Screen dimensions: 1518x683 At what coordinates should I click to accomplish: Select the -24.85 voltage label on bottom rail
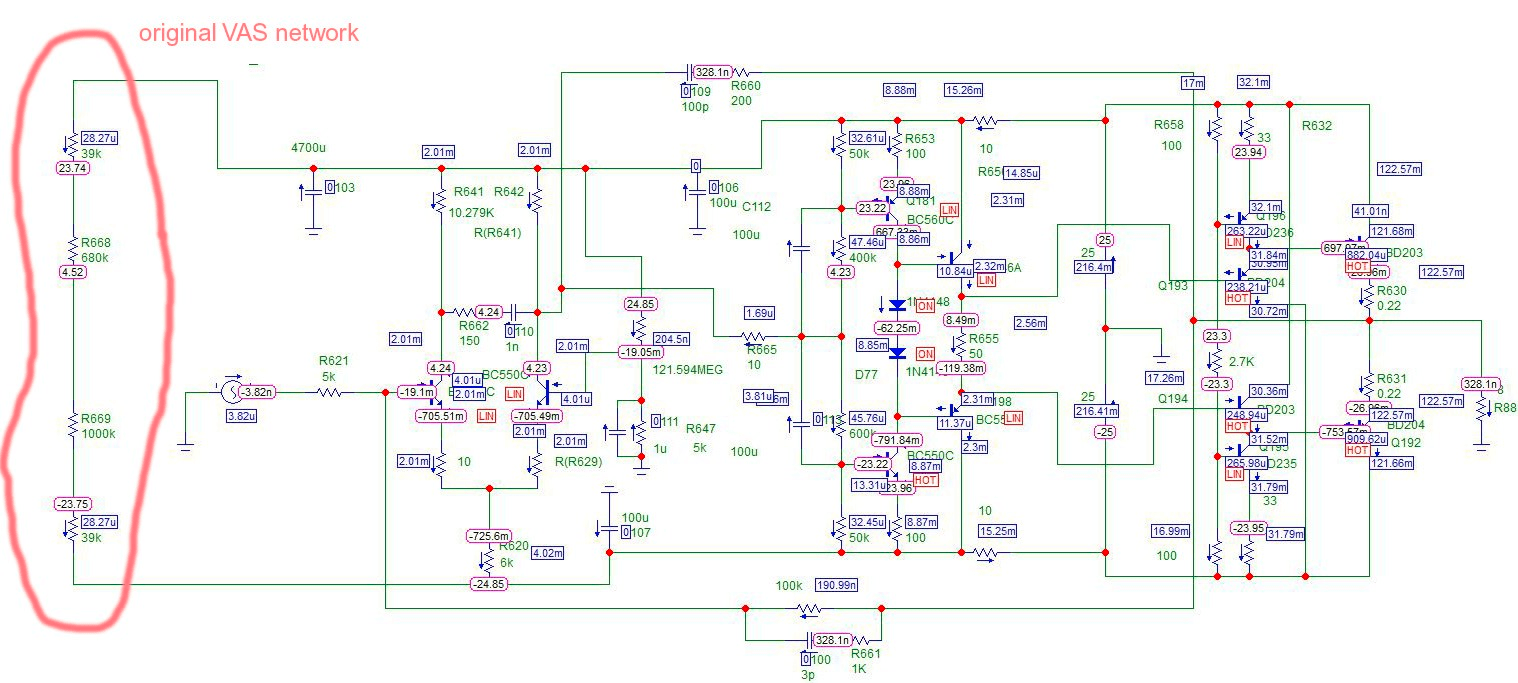coord(490,584)
